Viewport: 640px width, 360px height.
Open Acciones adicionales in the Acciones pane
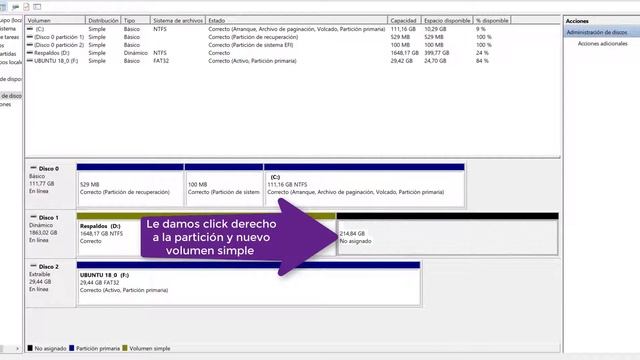[602, 43]
